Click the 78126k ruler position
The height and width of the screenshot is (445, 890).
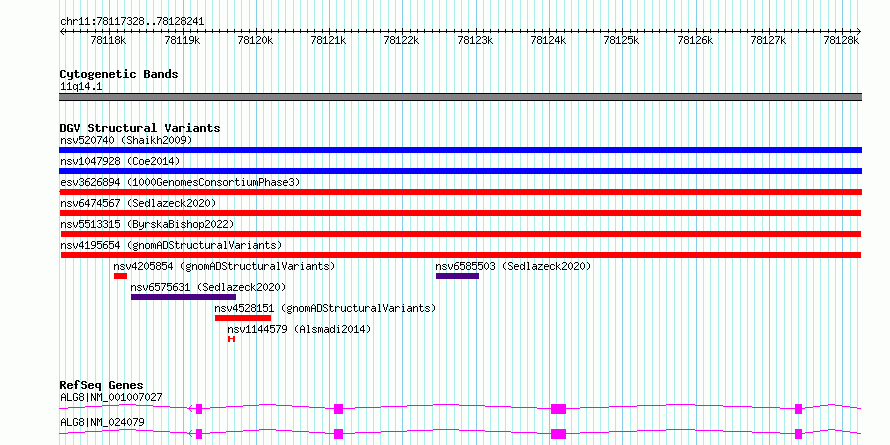695,40
